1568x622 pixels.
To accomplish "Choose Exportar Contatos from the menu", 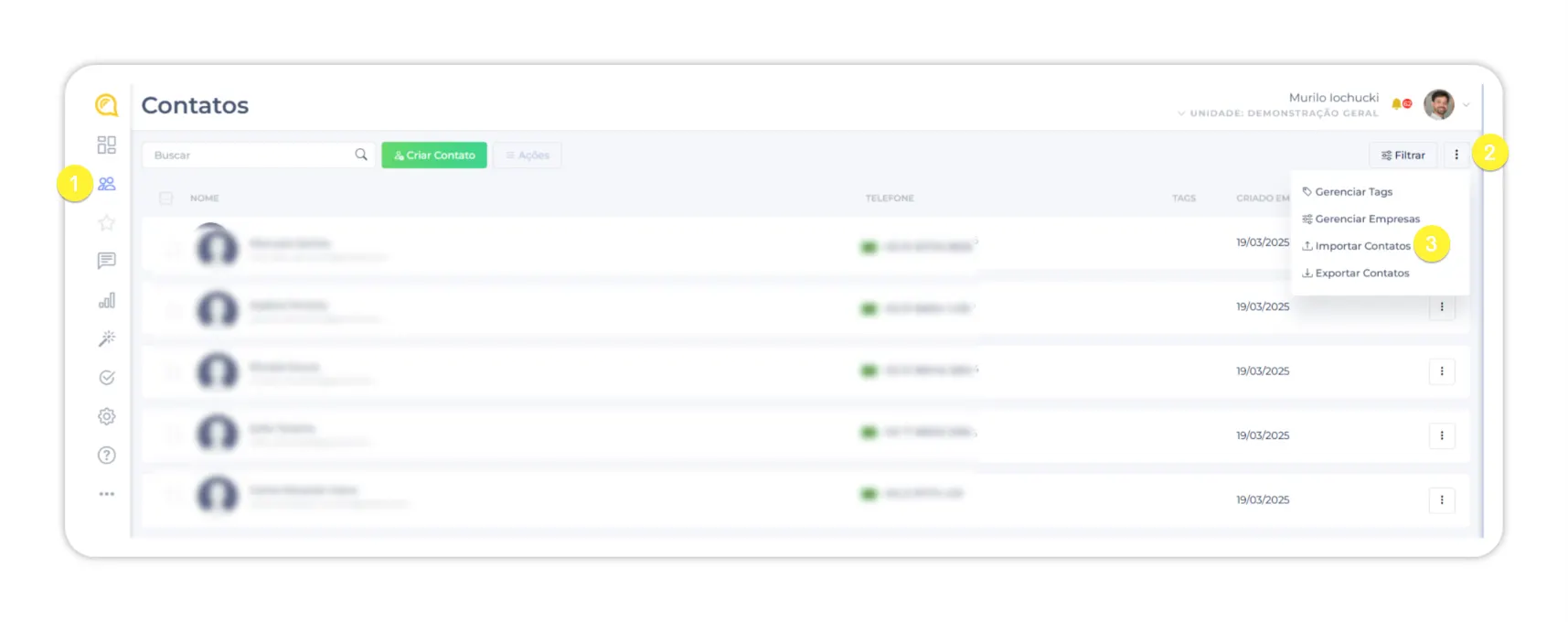I will [x=1361, y=273].
